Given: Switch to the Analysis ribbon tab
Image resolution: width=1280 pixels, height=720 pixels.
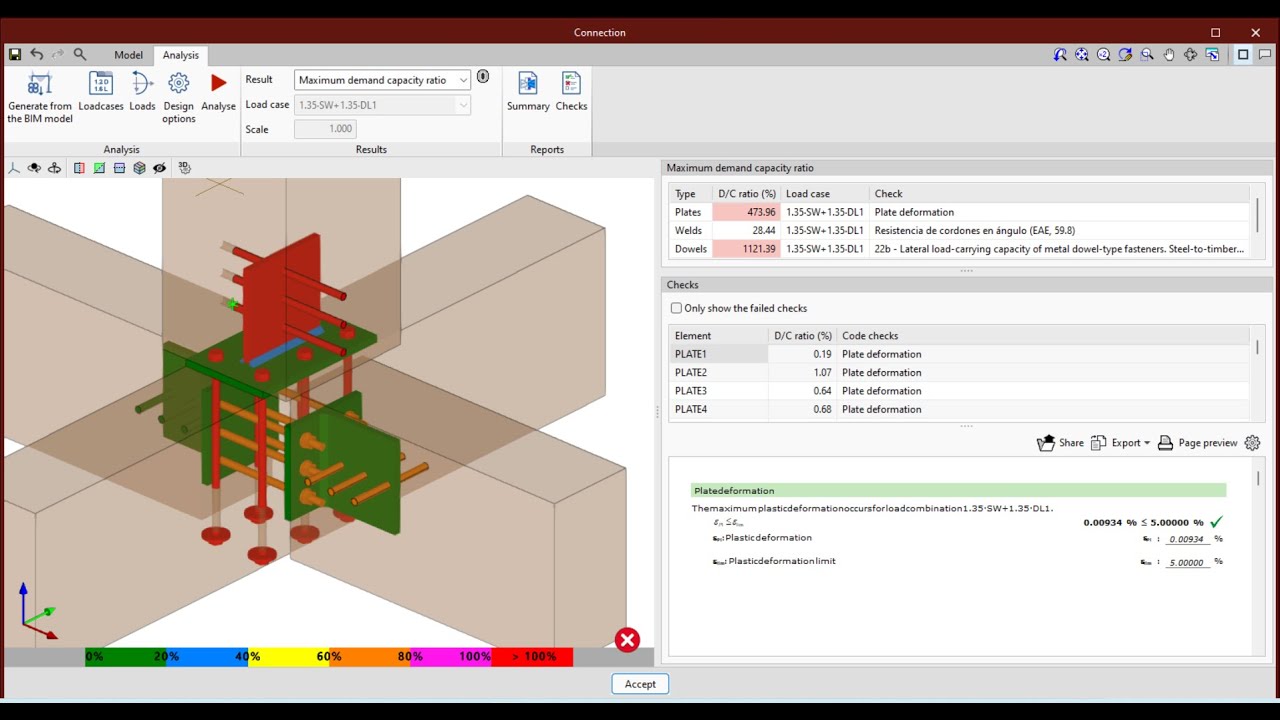Looking at the screenshot, I should click(x=180, y=55).
